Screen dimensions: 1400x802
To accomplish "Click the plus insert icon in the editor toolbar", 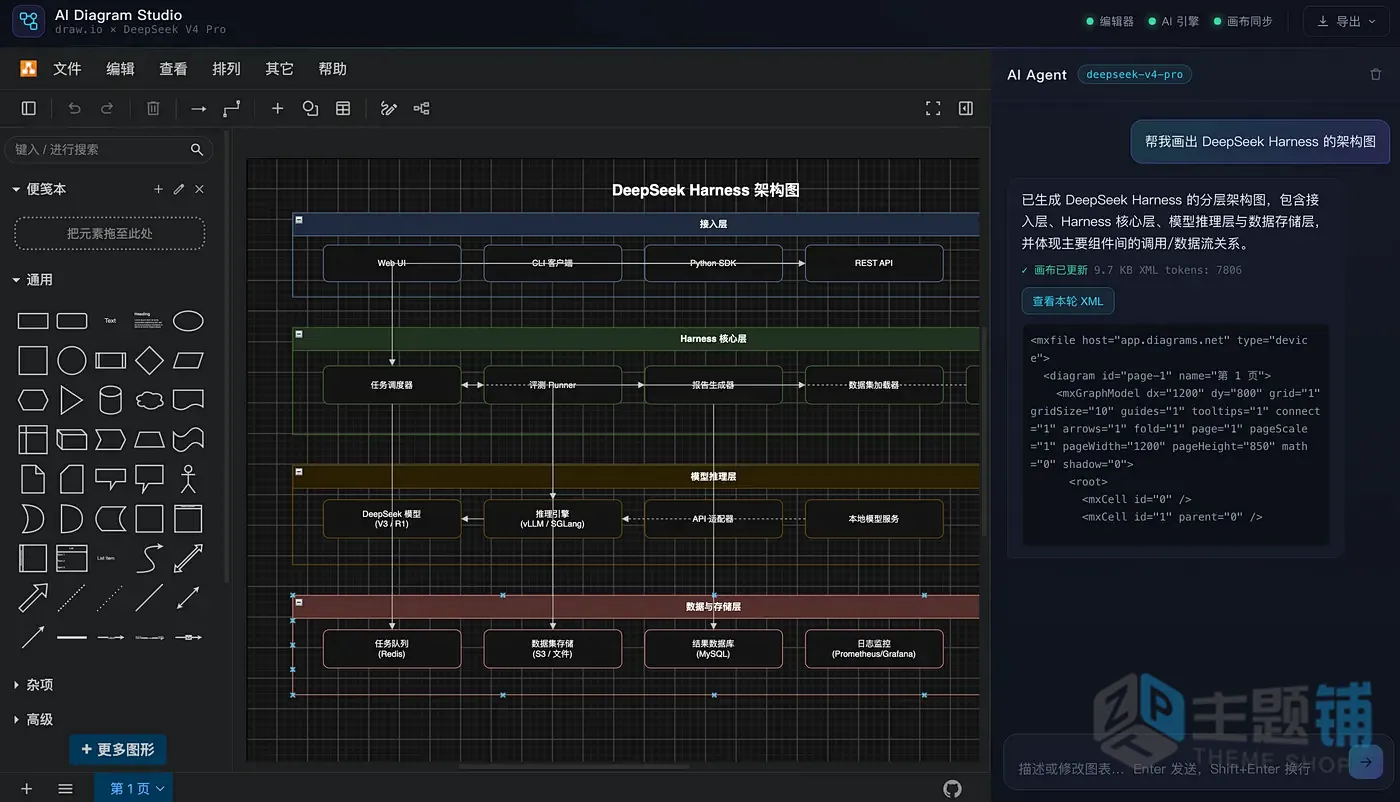I will click(278, 108).
